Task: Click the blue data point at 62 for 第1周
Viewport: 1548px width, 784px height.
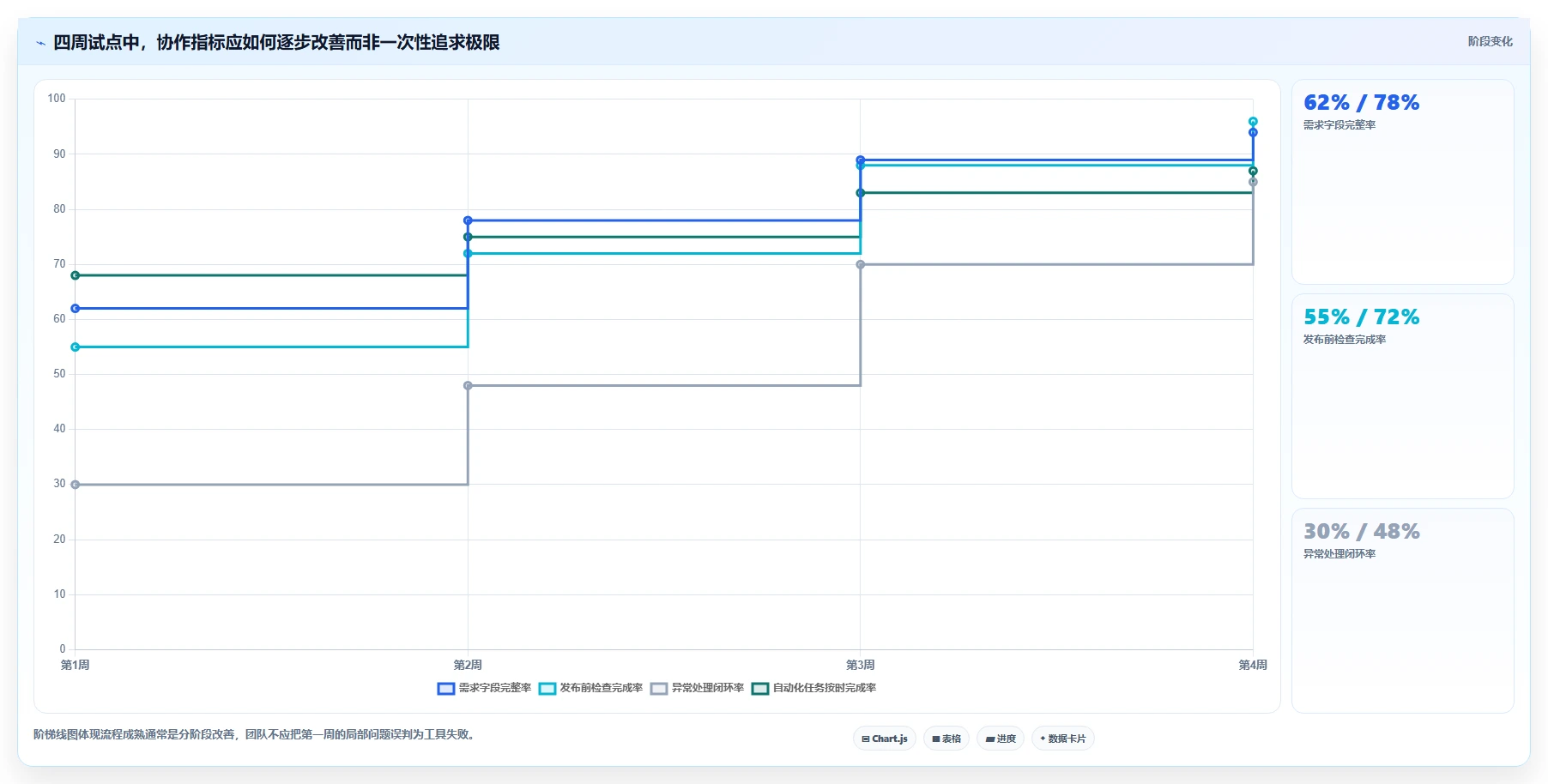Action: [76, 308]
